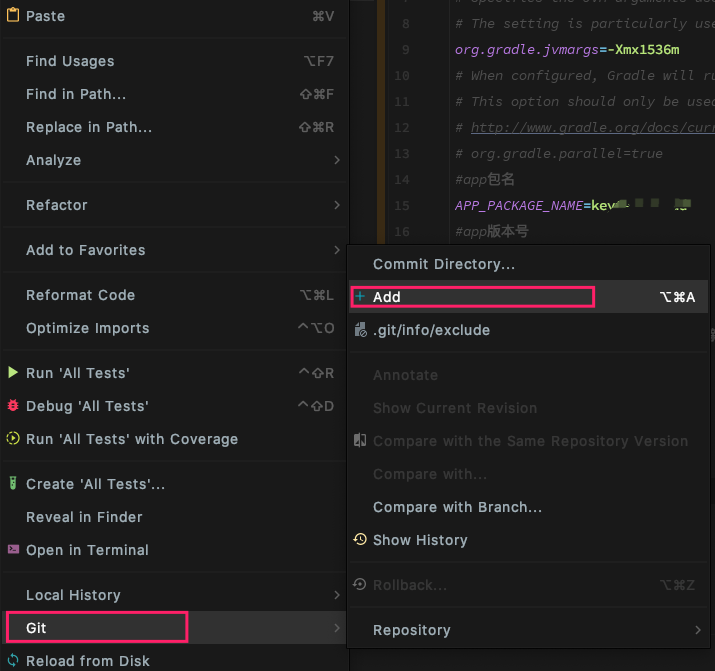Open the gradle.org docs link in editor
Image resolution: width=715 pixels, height=671 pixels.
pyautogui.click(x=592, y=128)
